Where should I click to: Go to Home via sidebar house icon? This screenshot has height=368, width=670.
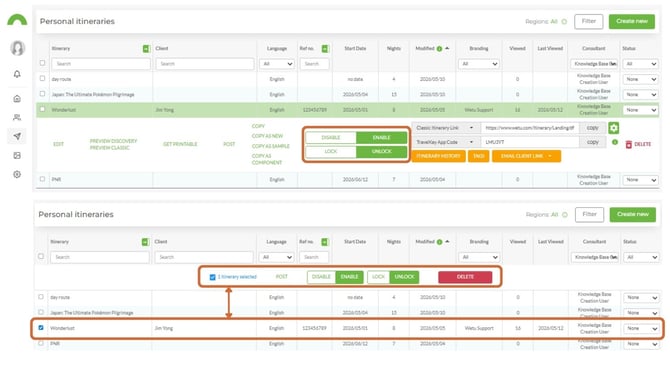(17, 99)
